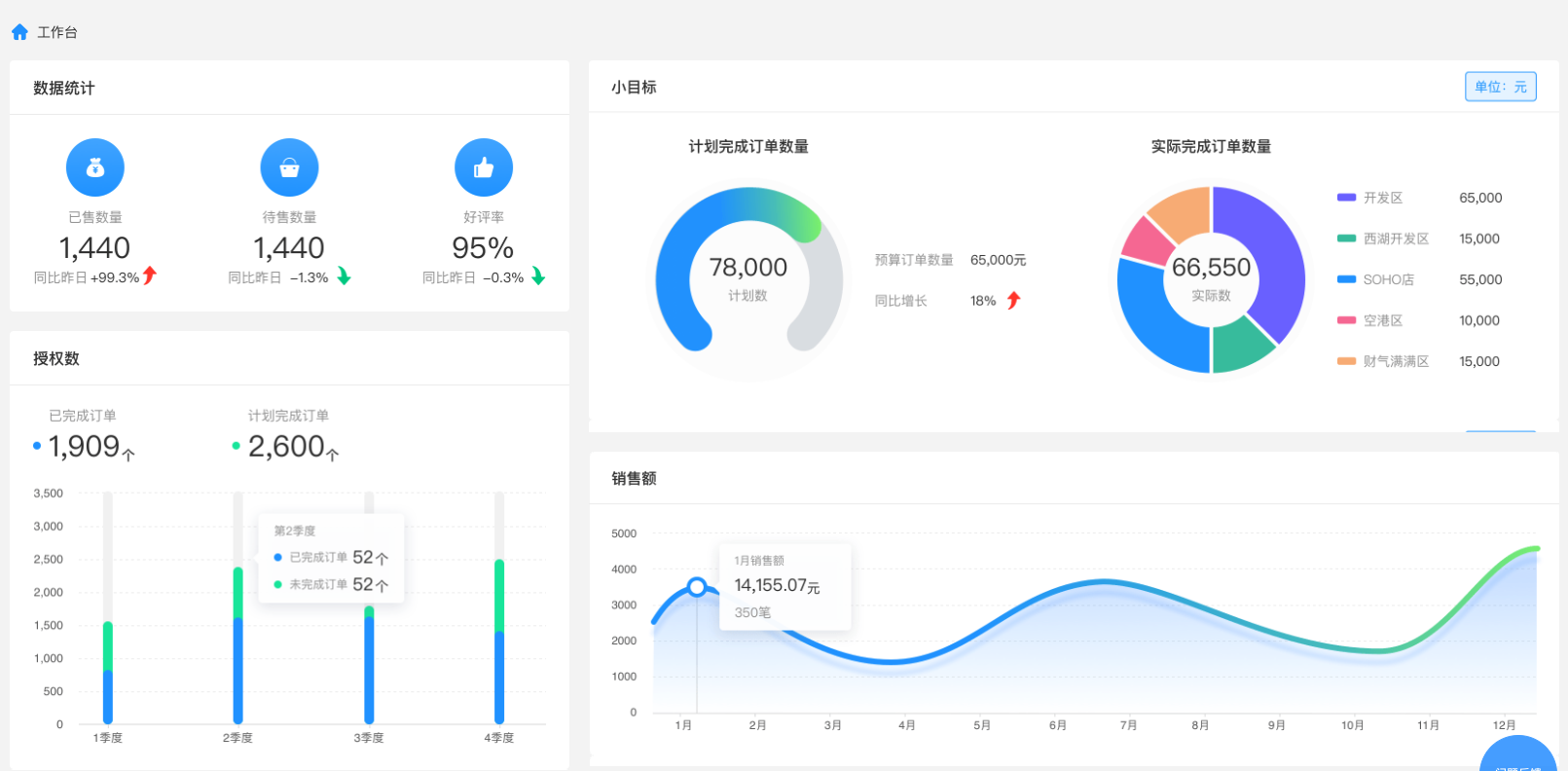Click the 12月 label on sales axis
This screenshot has width=1568, height=771.
point(1504,725)
